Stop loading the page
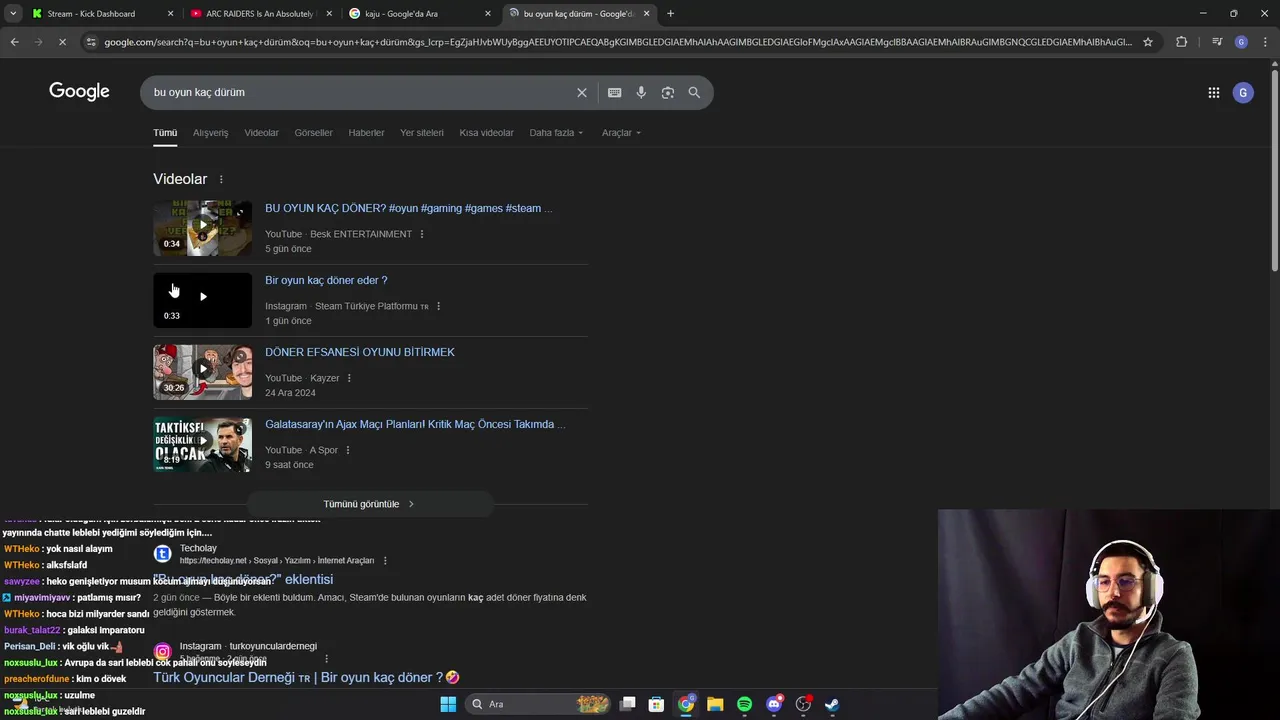The image size is (1280, 720). click(x=62, y=42)
